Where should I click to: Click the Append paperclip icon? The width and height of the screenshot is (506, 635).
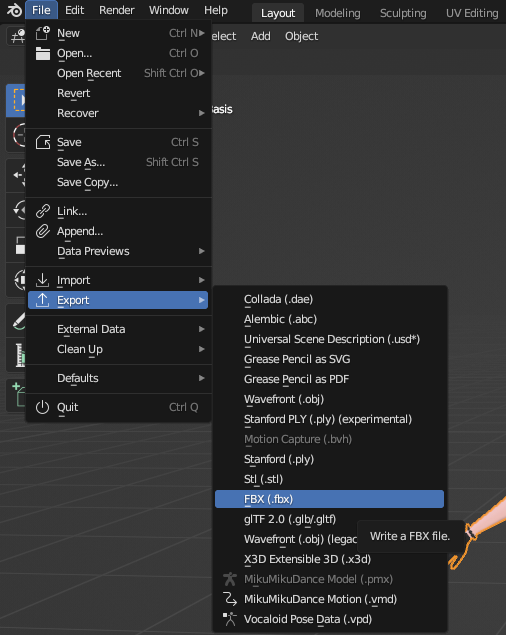click(x=43, y=231)
